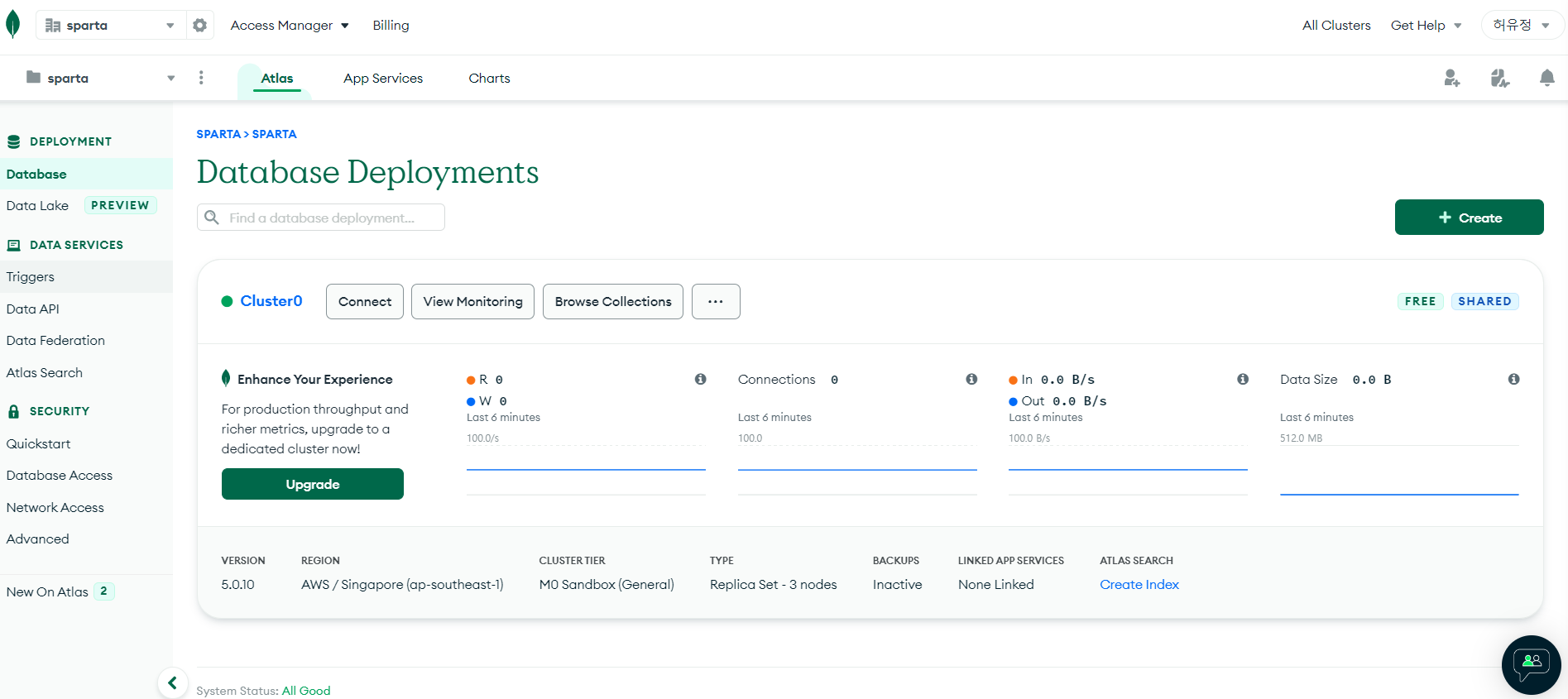The image size is (1568, 699).
Task: Click the version value 5.0.10
Action: pos(238,584)
